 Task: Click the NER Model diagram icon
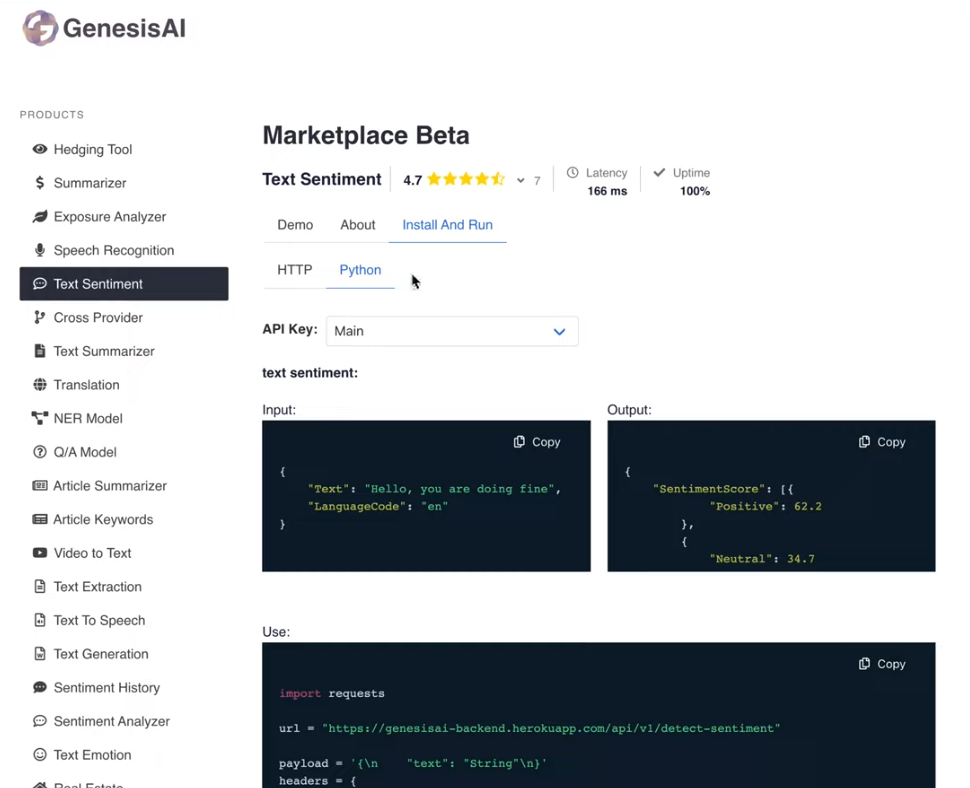pyautogui.click(x=40, y=418)
